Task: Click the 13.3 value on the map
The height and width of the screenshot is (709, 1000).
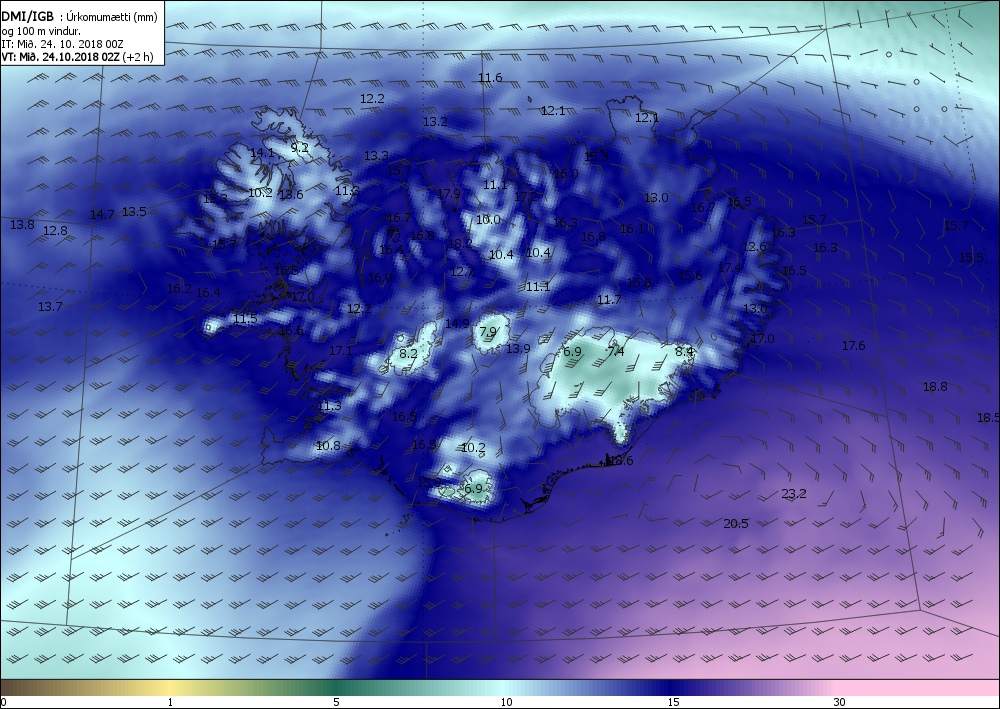Action: 376,156
